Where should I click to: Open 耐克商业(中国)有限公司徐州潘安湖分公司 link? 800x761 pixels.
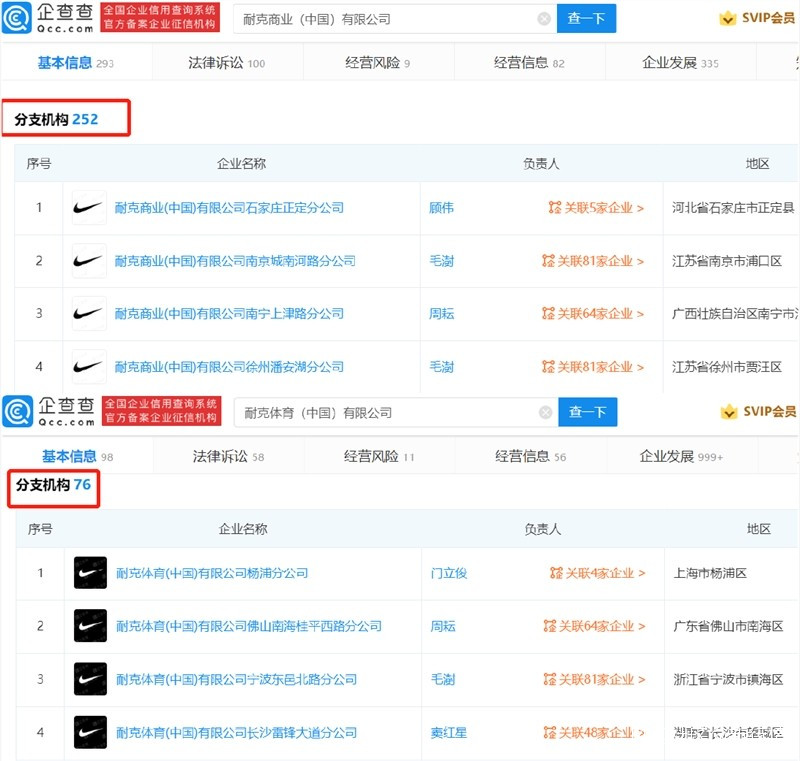[229, 366]
